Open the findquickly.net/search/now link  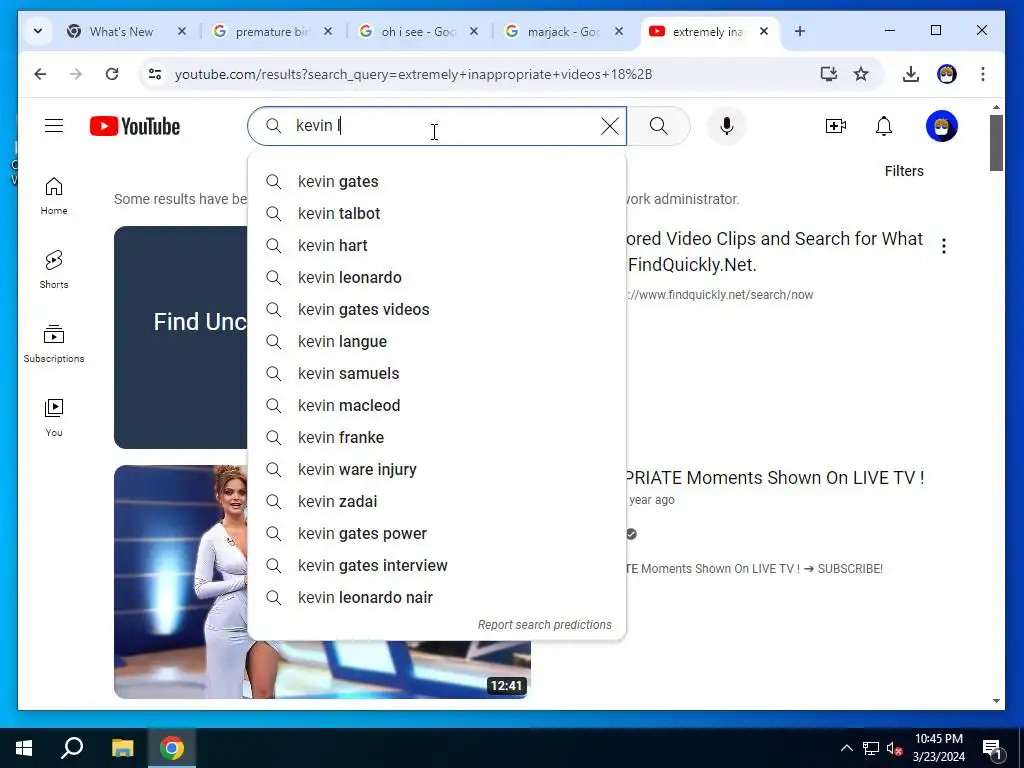[720, 295]
